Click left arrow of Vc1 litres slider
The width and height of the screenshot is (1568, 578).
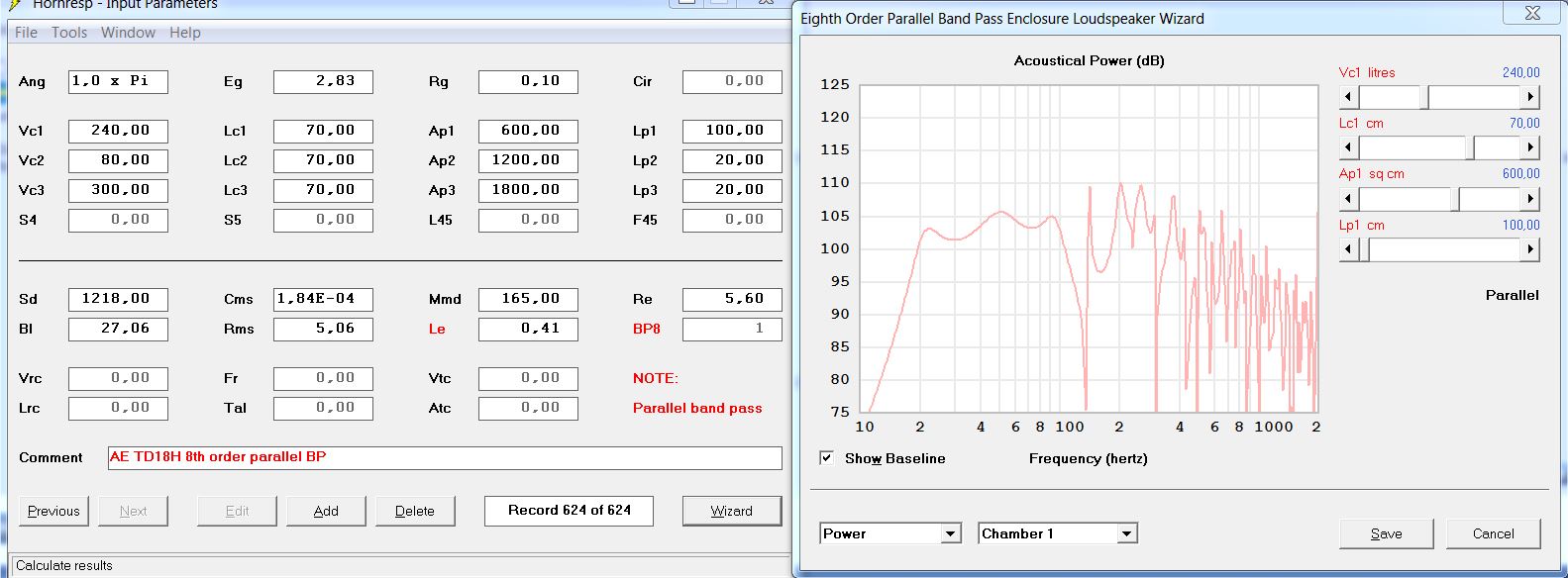coord(1348,97)
